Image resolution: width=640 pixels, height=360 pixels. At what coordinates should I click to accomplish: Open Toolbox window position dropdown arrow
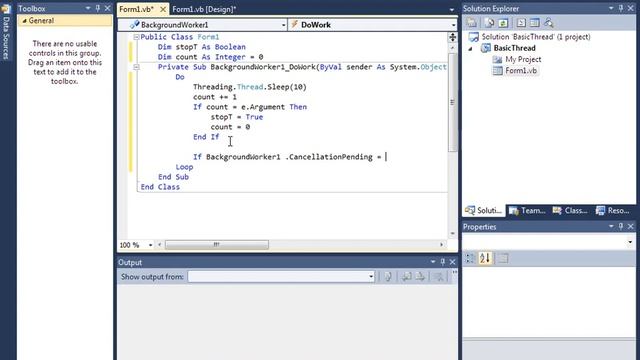(x=88, y=8)
